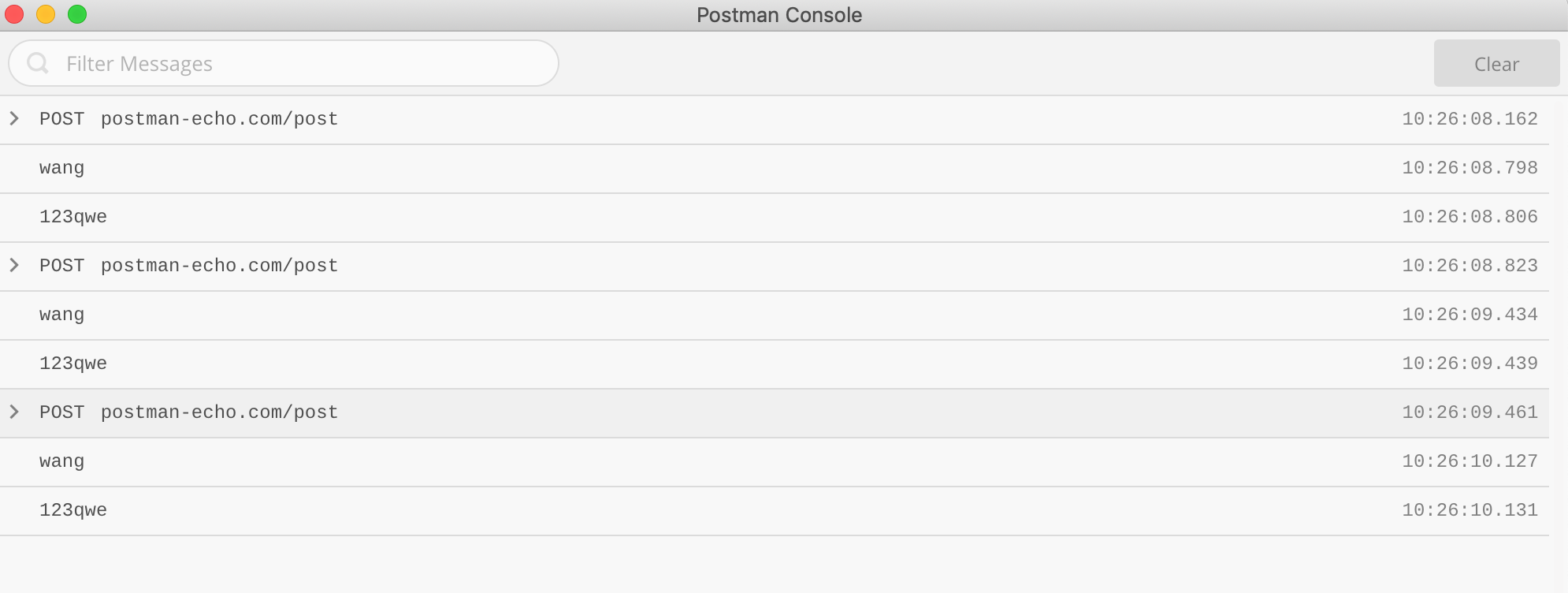Click the second postman-echo.com/post URL text
1568x593 pixels.
(219, 266)
